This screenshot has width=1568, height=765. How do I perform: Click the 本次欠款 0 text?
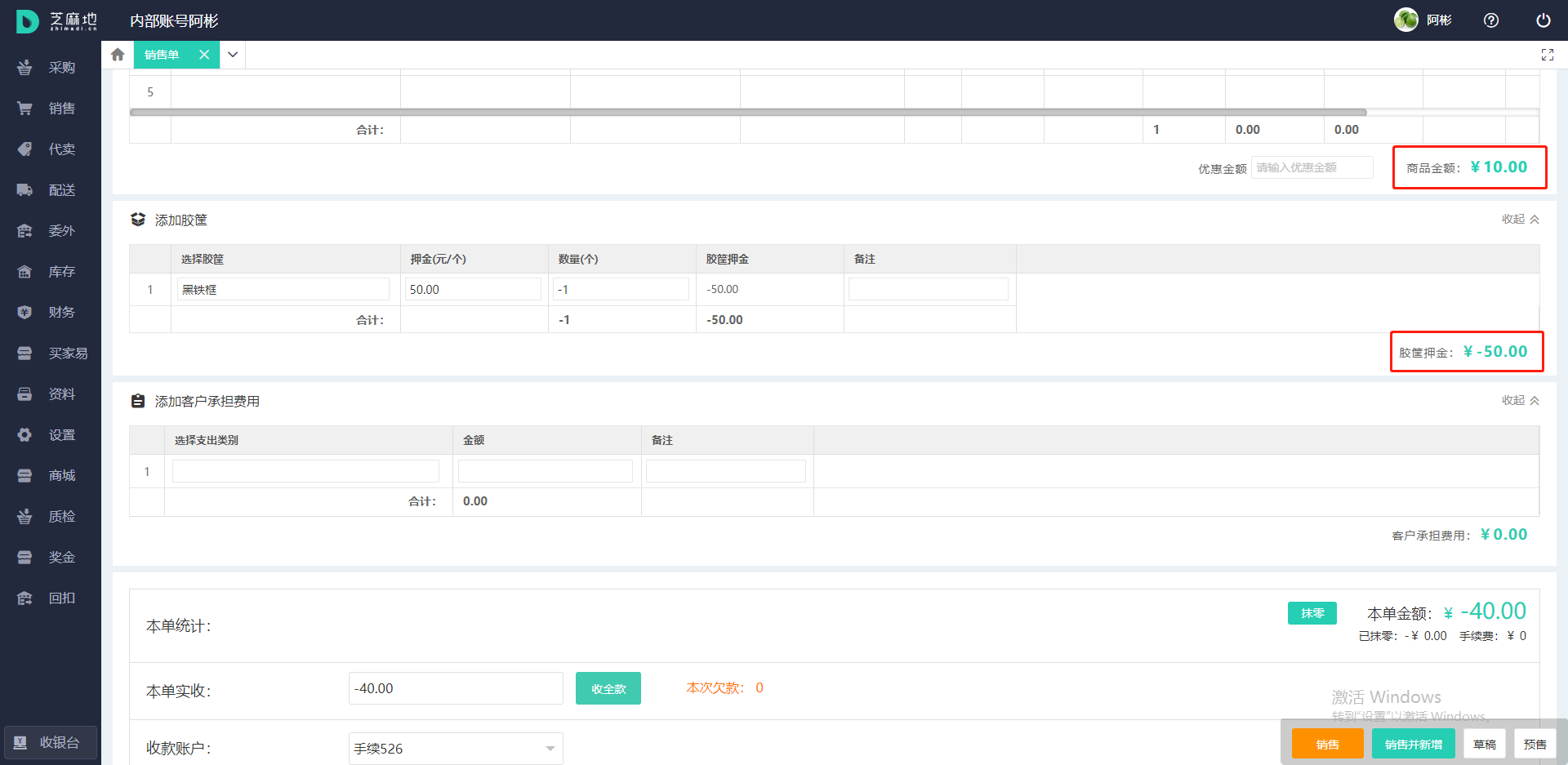tap(725, 687)
